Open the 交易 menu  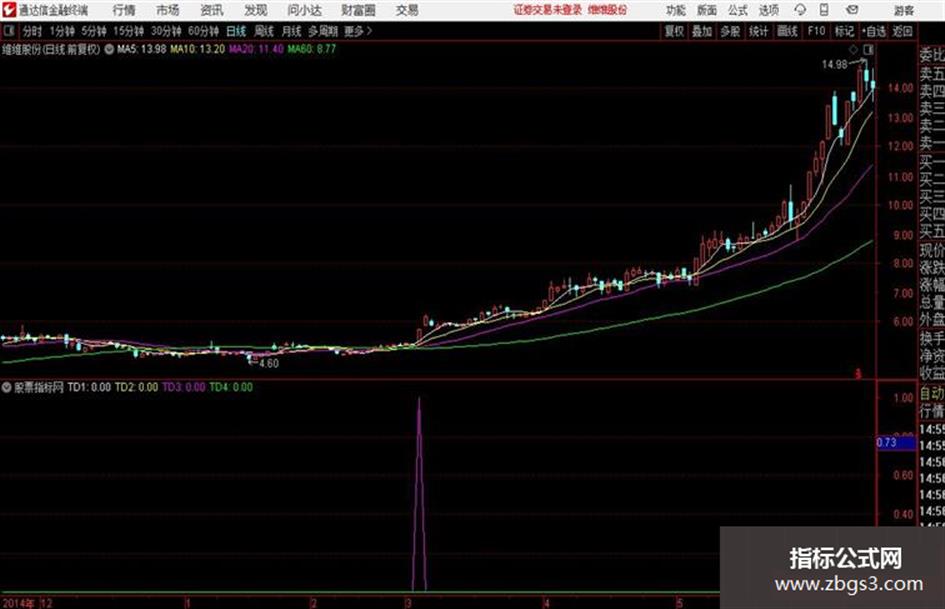point(407,10)
